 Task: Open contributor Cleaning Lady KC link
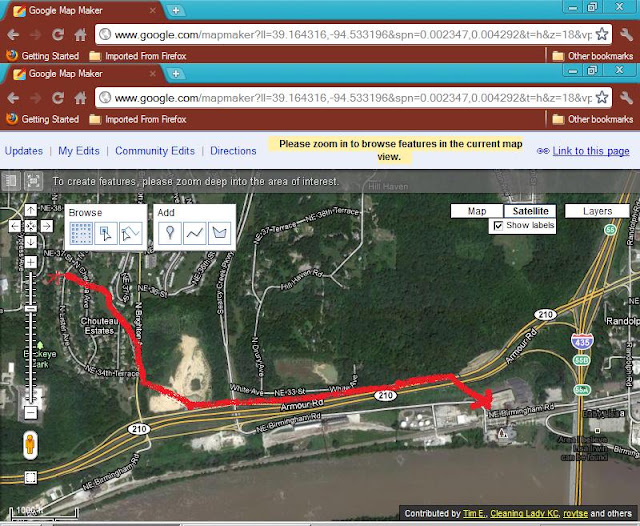[x=524, y=513]
